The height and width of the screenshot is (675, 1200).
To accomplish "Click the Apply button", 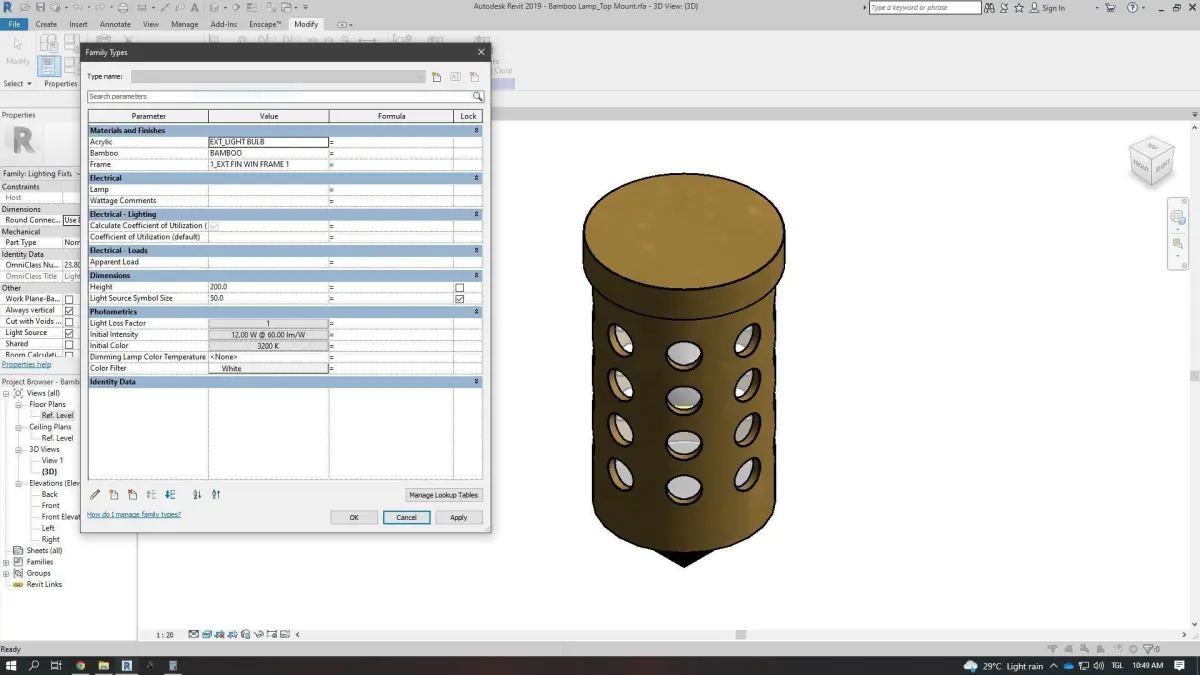I will (458, 517).
